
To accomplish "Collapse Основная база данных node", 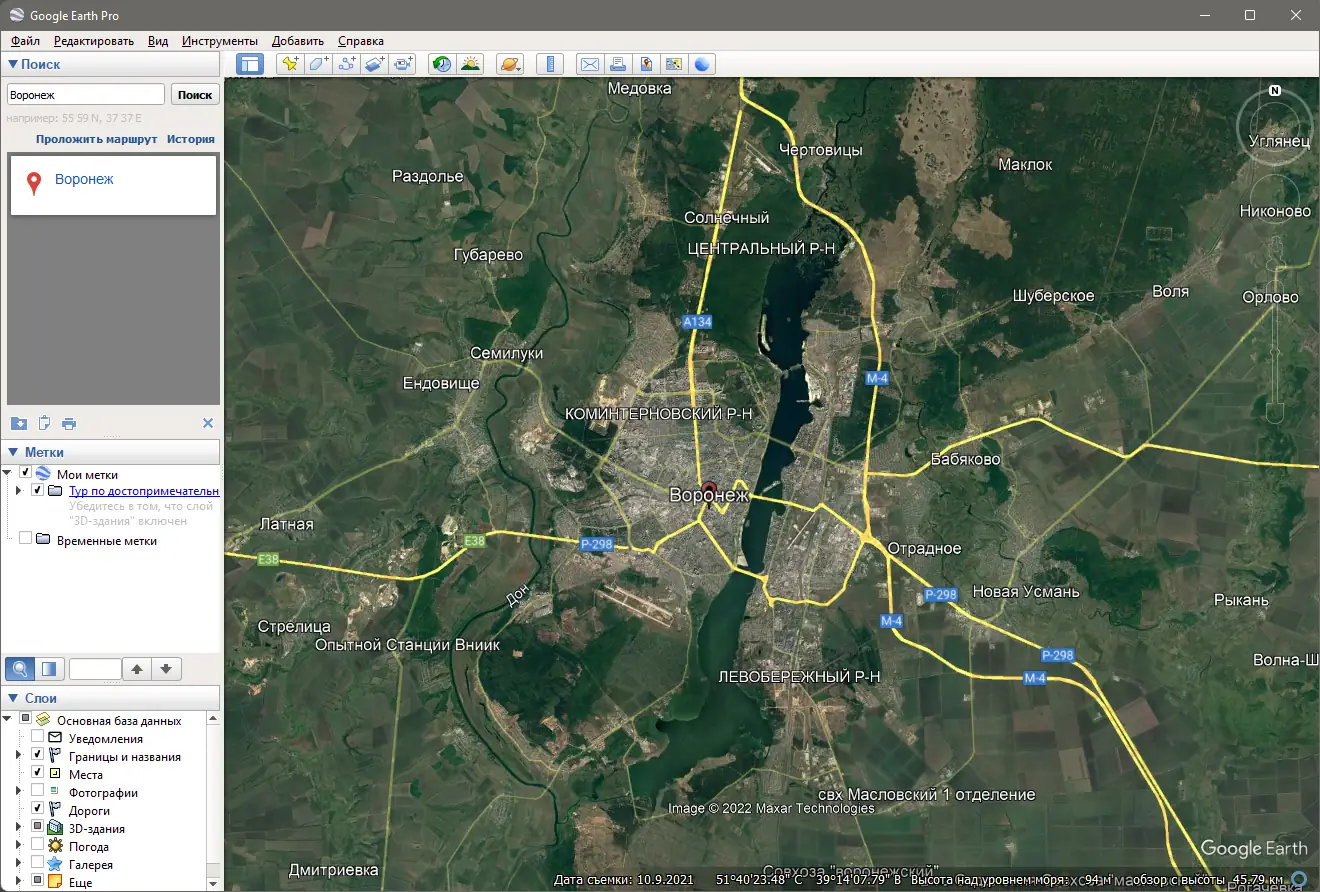I will point(9,720).
